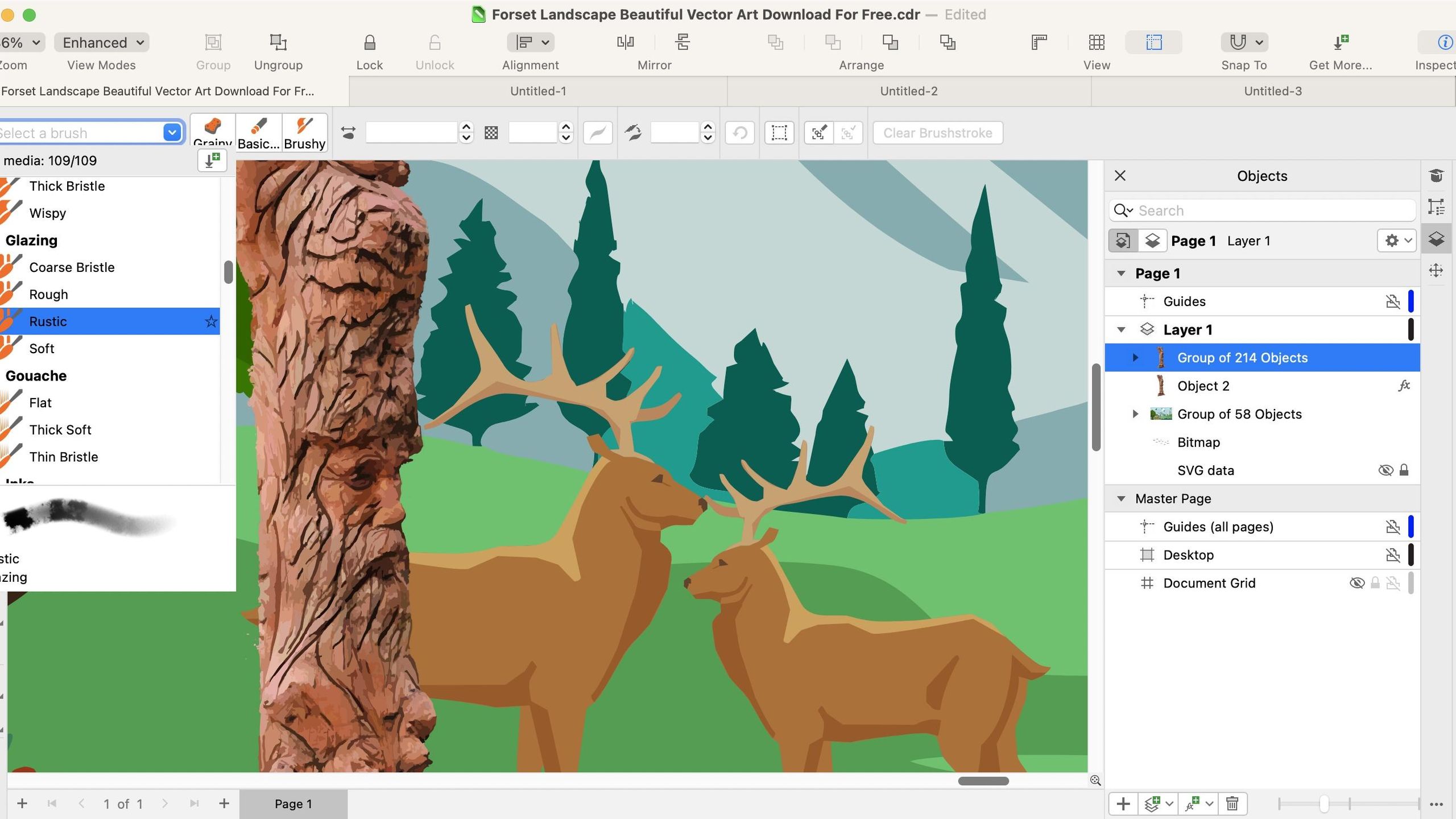Click the delete trash icon in Objects panel
This screenshot has height=819, width=1456.
(1232, 804)
